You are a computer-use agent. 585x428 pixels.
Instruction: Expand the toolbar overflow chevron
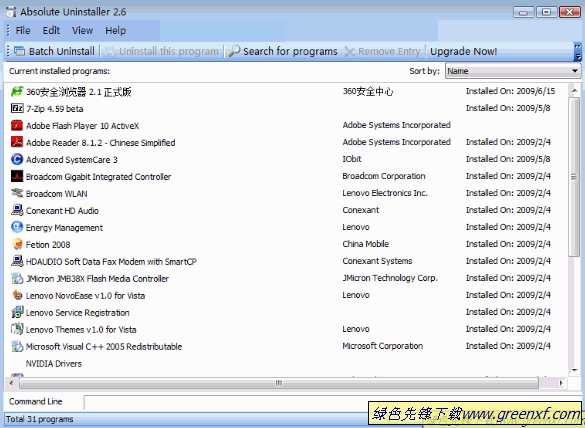point(578,52)
